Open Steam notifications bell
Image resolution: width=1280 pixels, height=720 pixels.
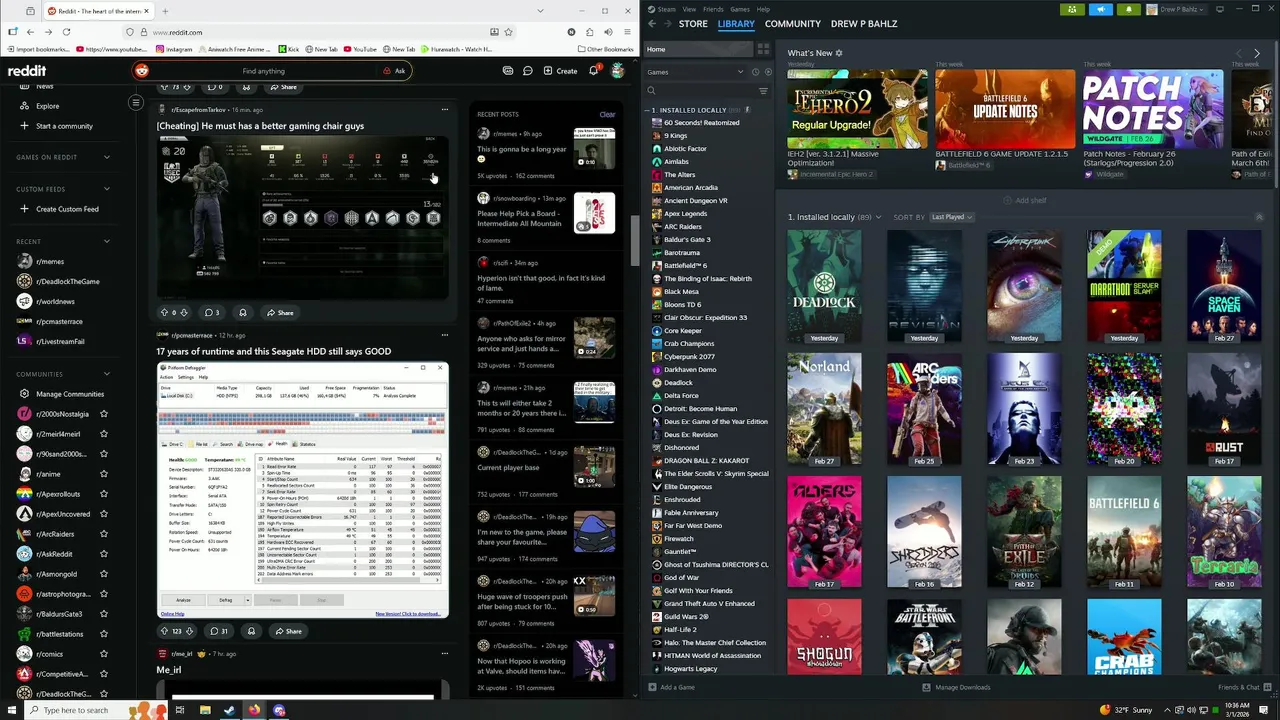click(x=1128, y=9)
